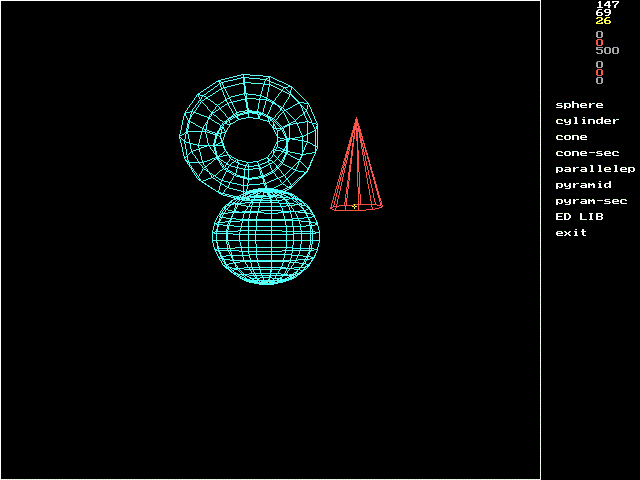Choose the cylinder menu entry
The height and width of the screenshot is (480, 640).
[587, 121]
